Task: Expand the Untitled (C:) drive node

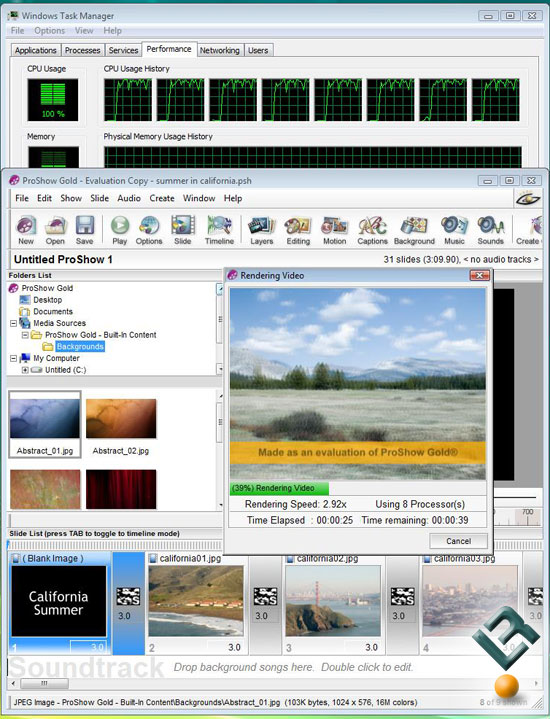Action: point(25,370)
